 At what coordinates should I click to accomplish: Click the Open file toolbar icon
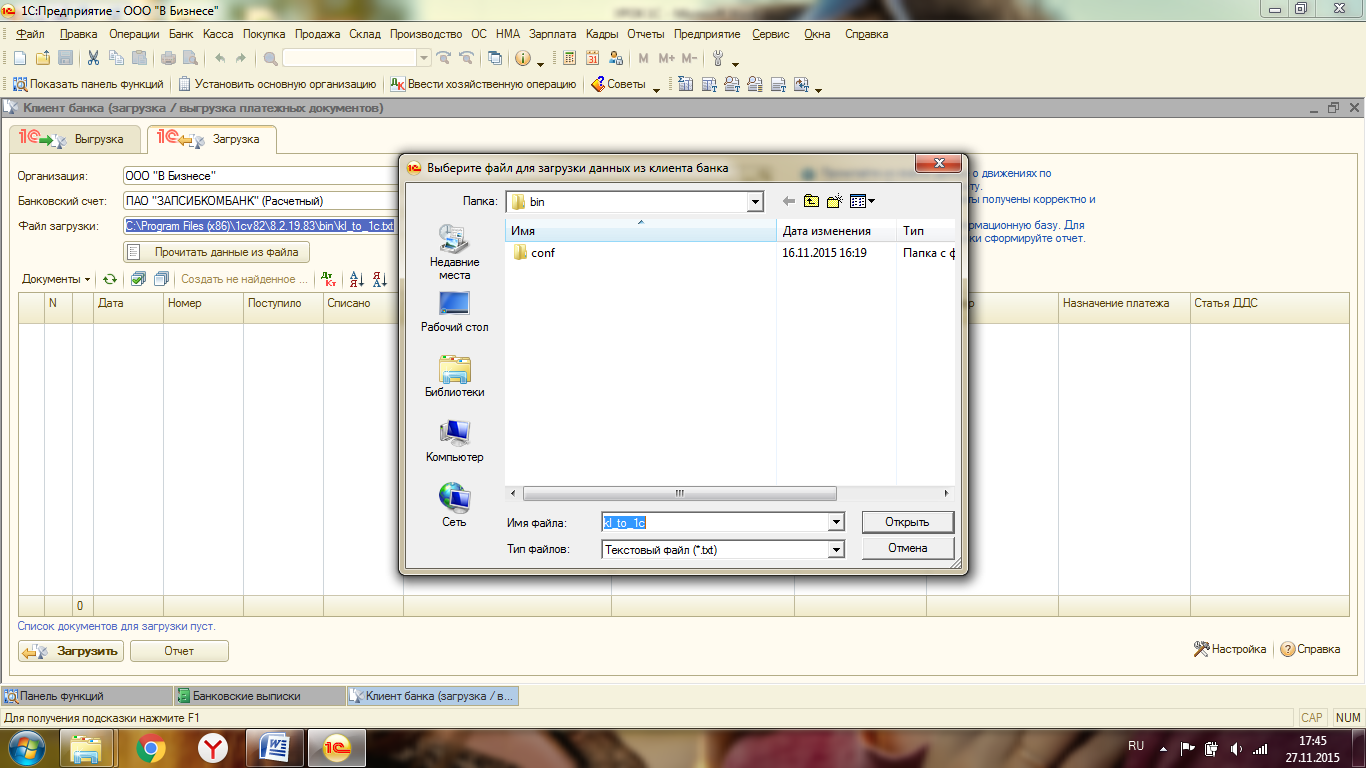pyautogui.click(x=42, y=58)
